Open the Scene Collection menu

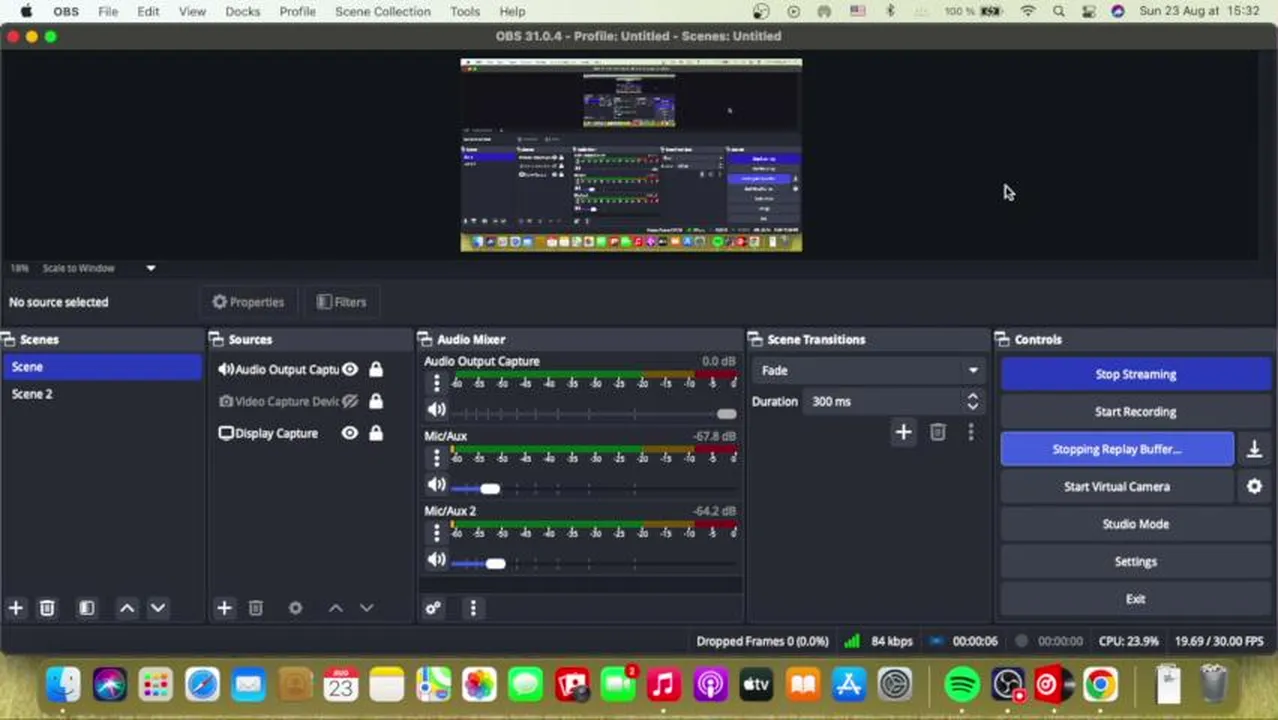[383, 11]
